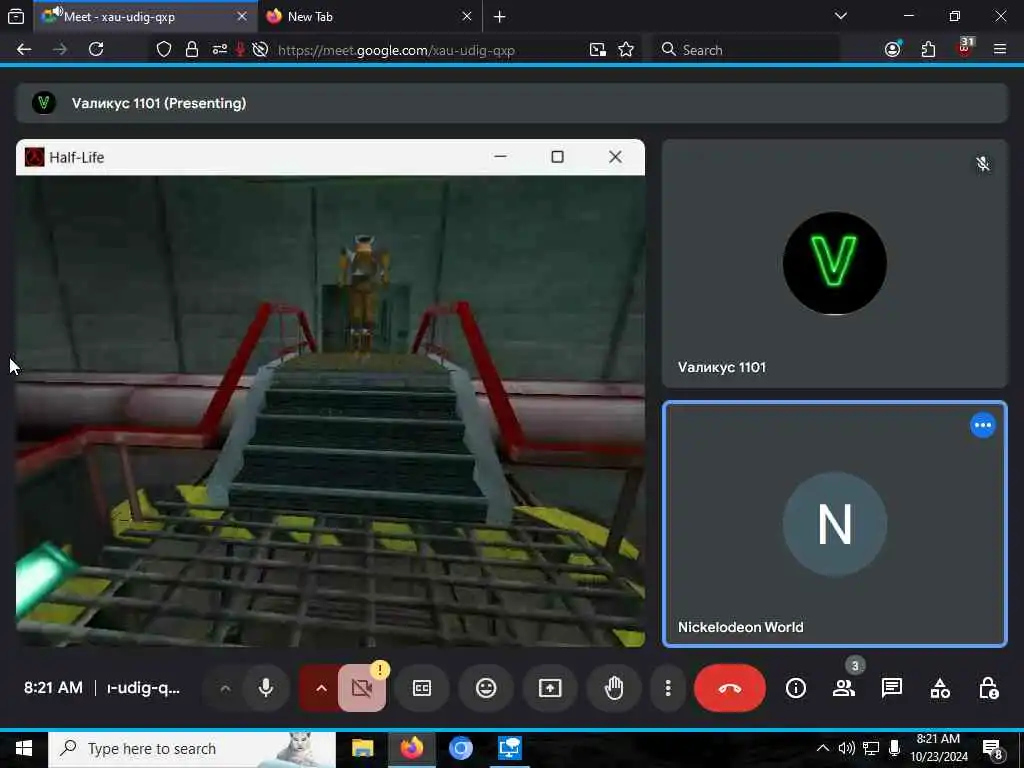Open the Firefox hamburger menu

[x=1000, y=50]
